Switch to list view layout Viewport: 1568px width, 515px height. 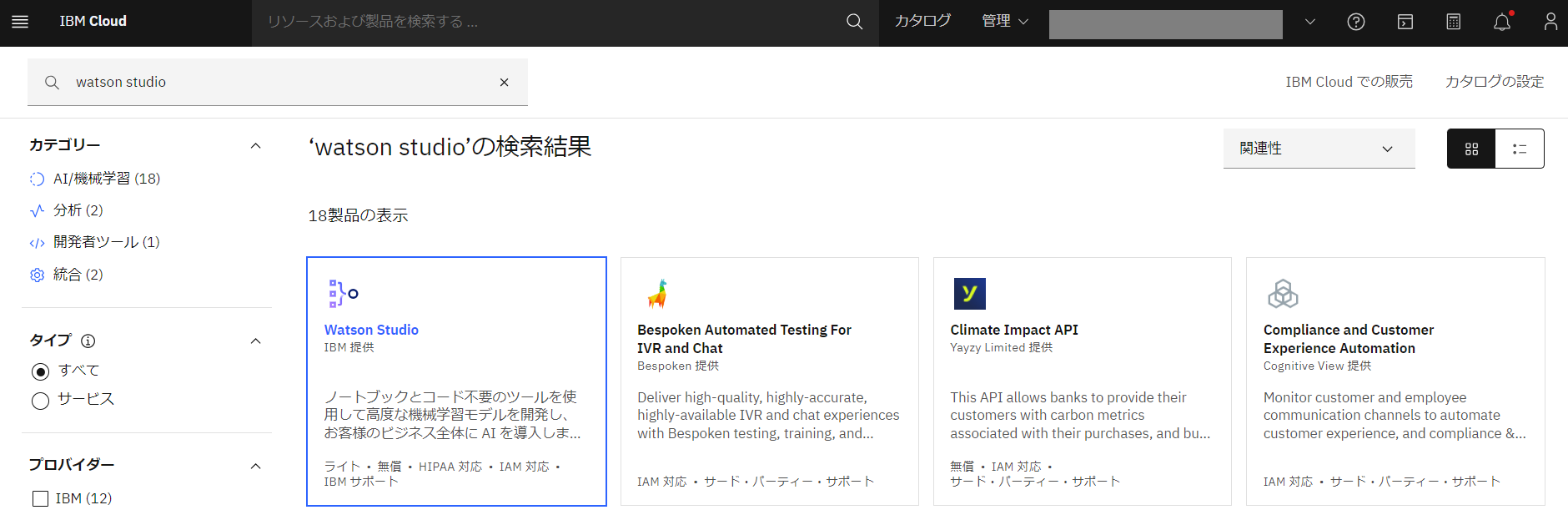1520,149
